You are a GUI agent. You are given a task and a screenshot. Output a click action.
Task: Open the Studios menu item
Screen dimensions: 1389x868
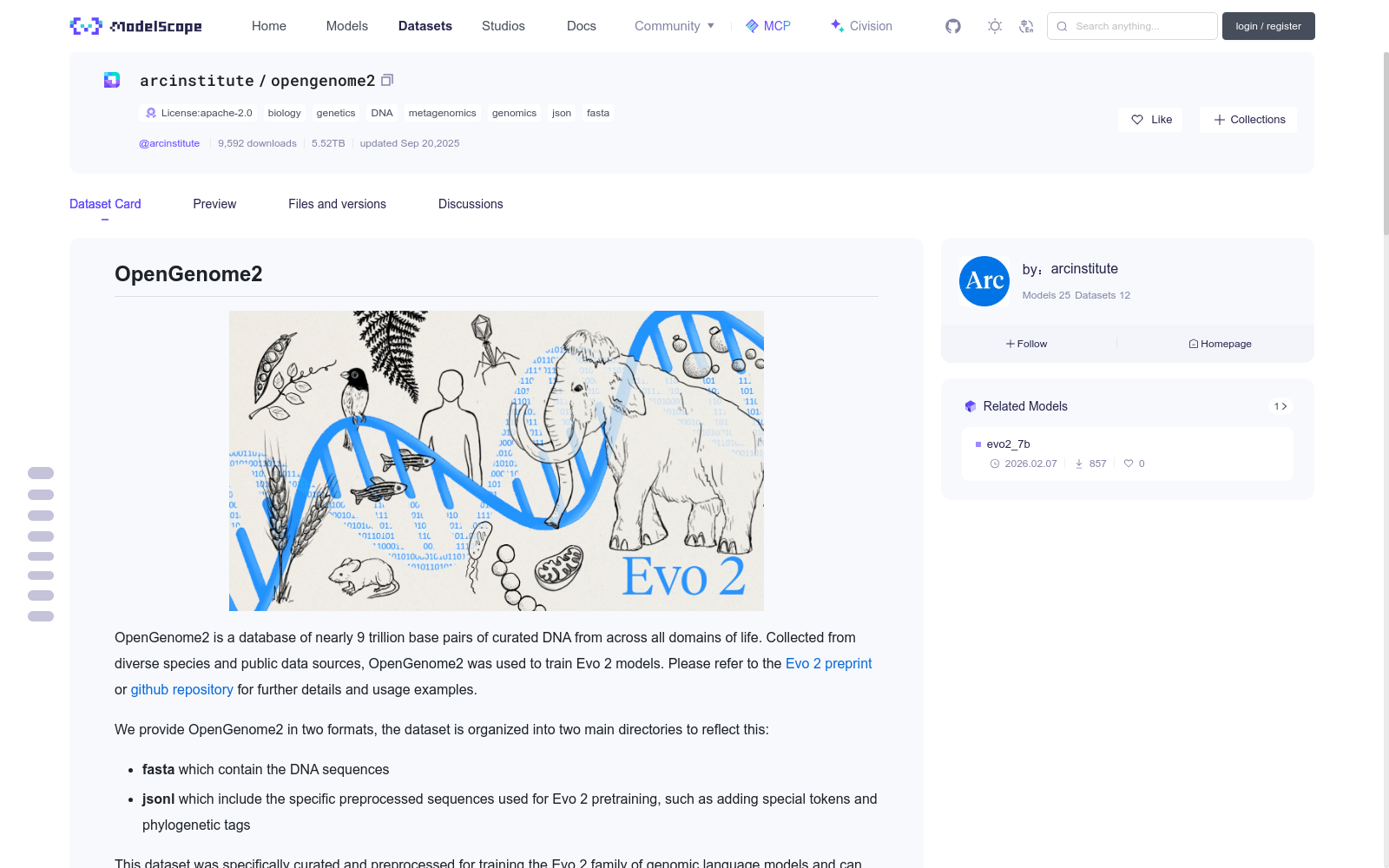point(504,26)
